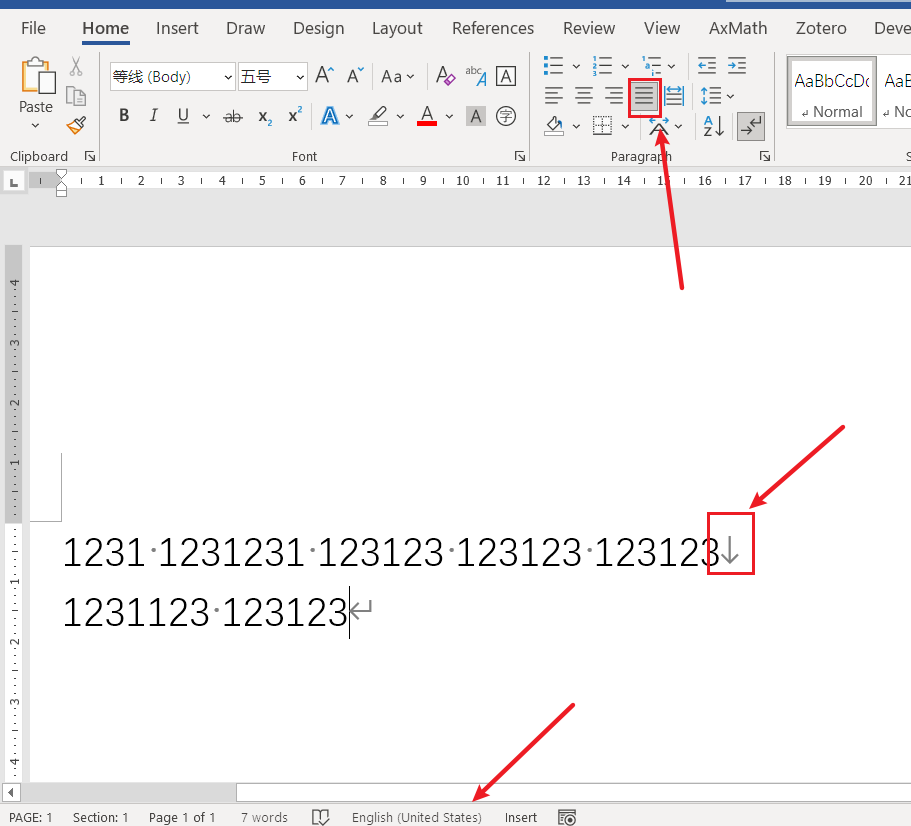Toggle bold formatting
This screenshot has height=826, width=911.
click(123, 116)
